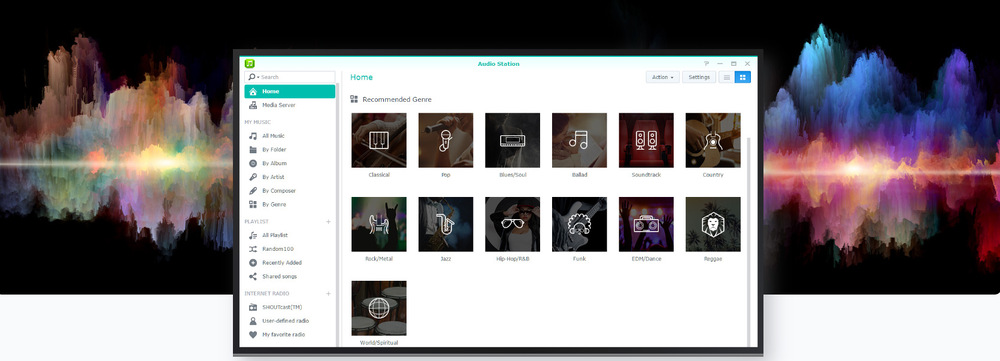Open the World/Spiritual genre thumbnail

[x=379, y=308]
